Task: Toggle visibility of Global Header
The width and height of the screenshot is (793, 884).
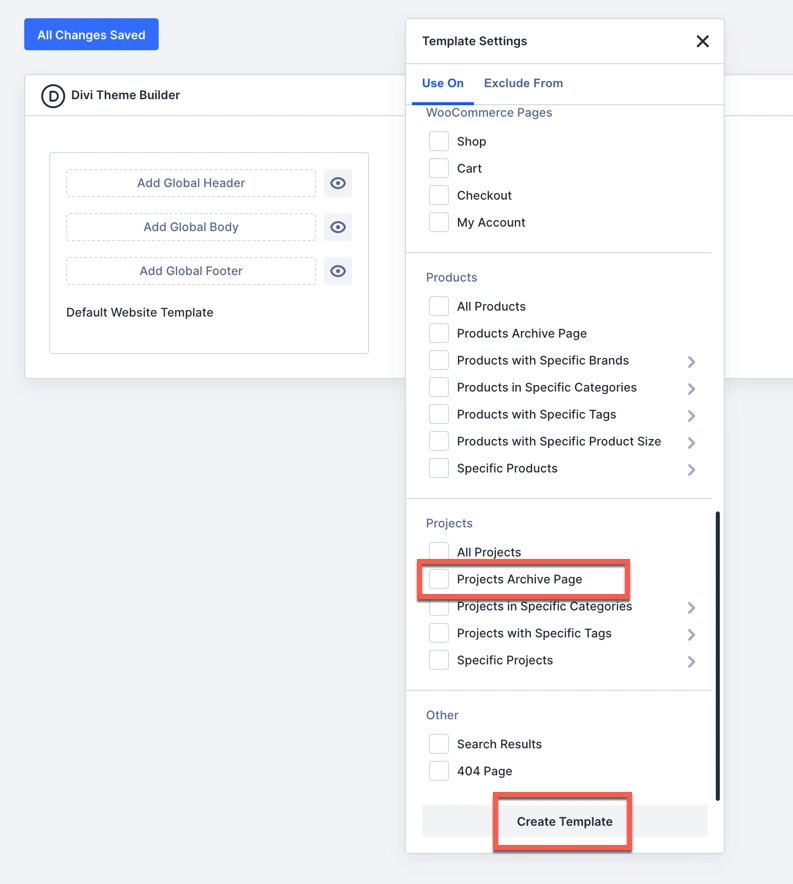Action: (x=338, y=183)
